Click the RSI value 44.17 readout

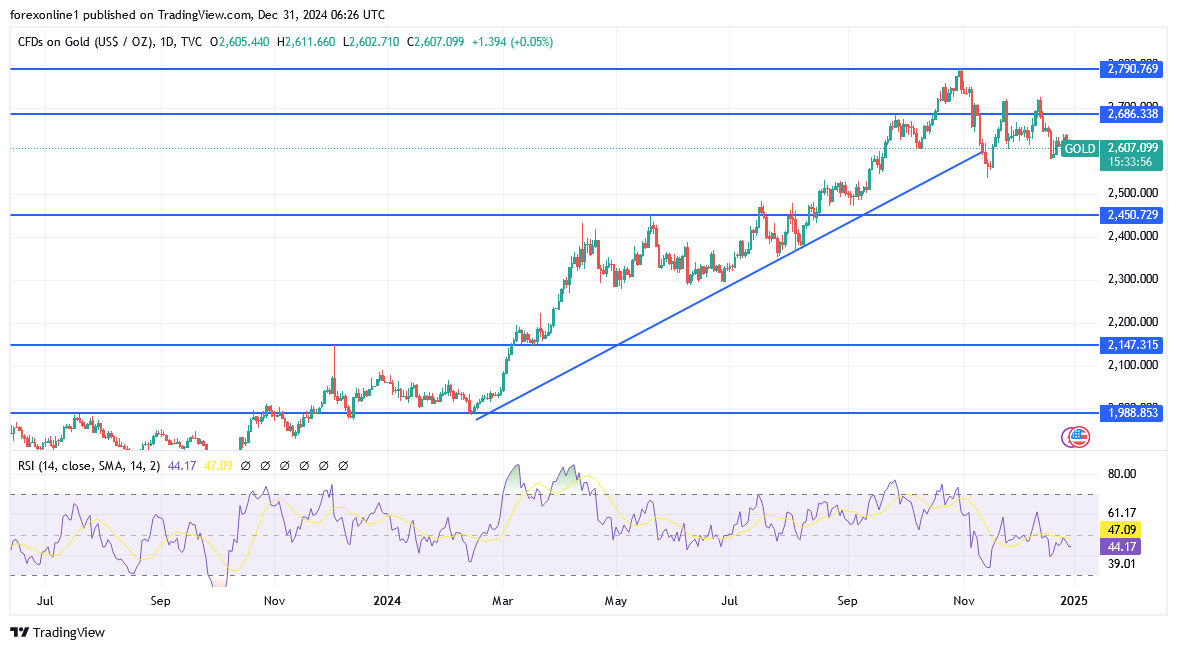pyautogui.click(x=182, y=465)
